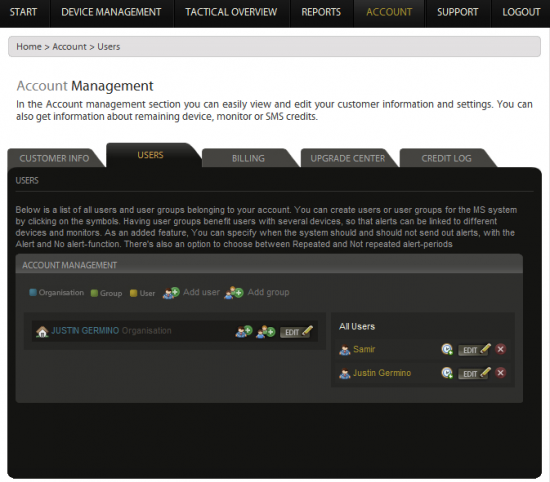Edit the Justin Germino organisation
Image resolution: width=550 pixels, height=482 pixels.
(x=296, y=332)
